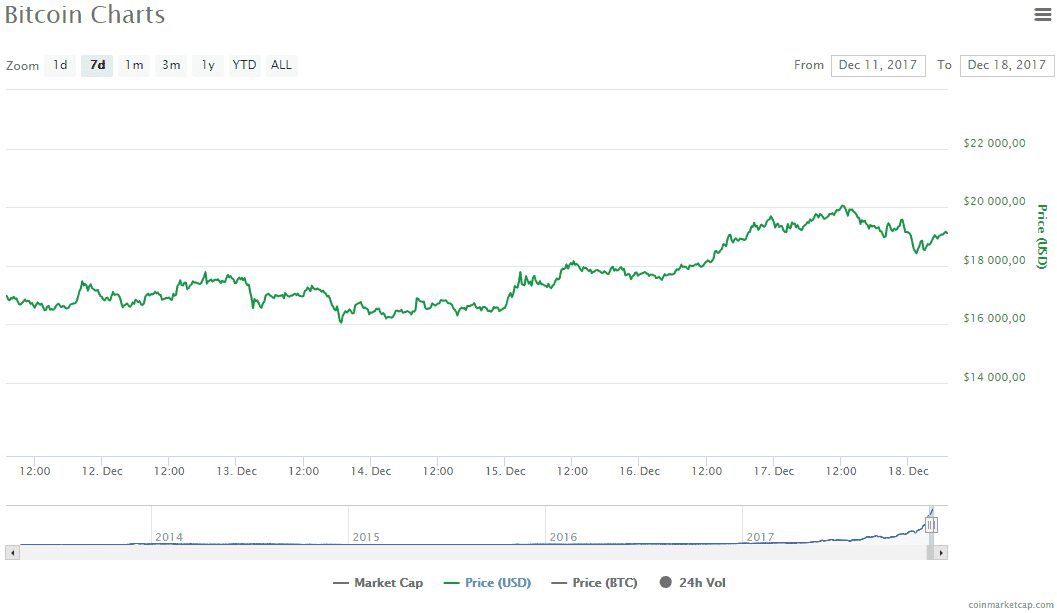Set zoom to 3m
This screenshot has width=1057, height=613.
pyautogui.click(x=171, y=65)
